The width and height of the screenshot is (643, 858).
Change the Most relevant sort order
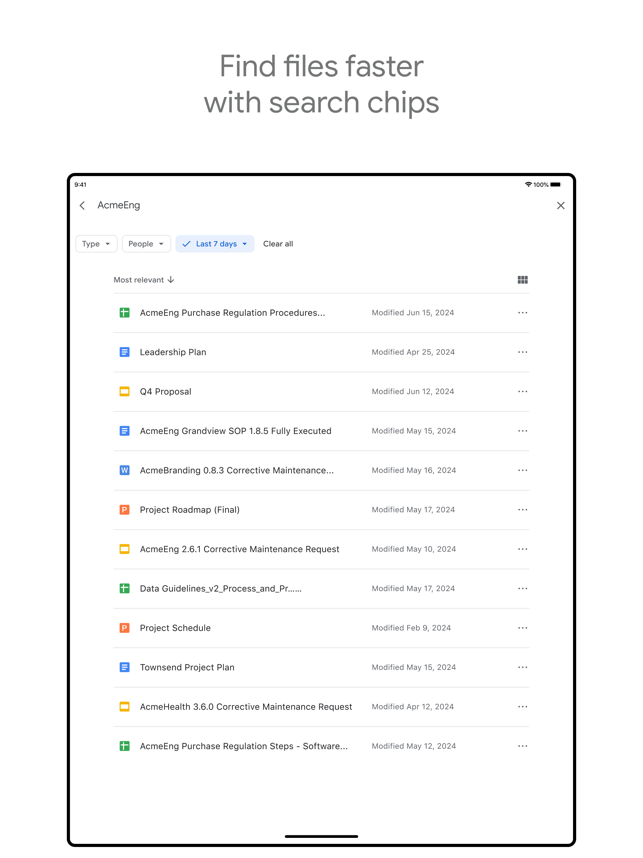coord(144,280)
